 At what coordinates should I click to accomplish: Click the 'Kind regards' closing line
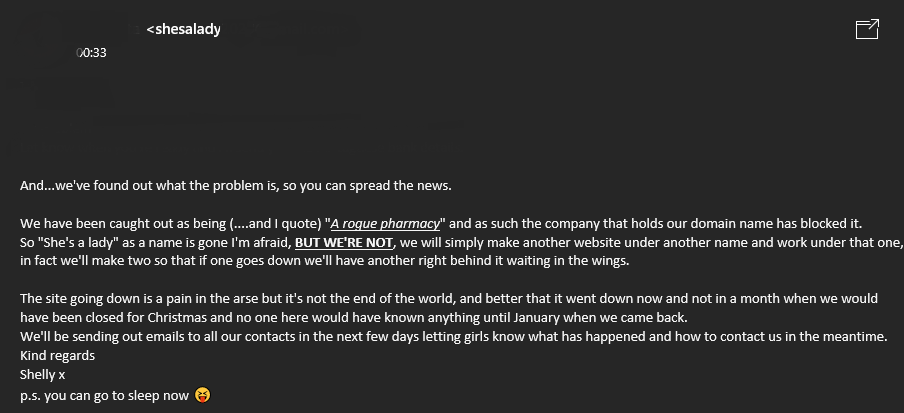point(58,355)
